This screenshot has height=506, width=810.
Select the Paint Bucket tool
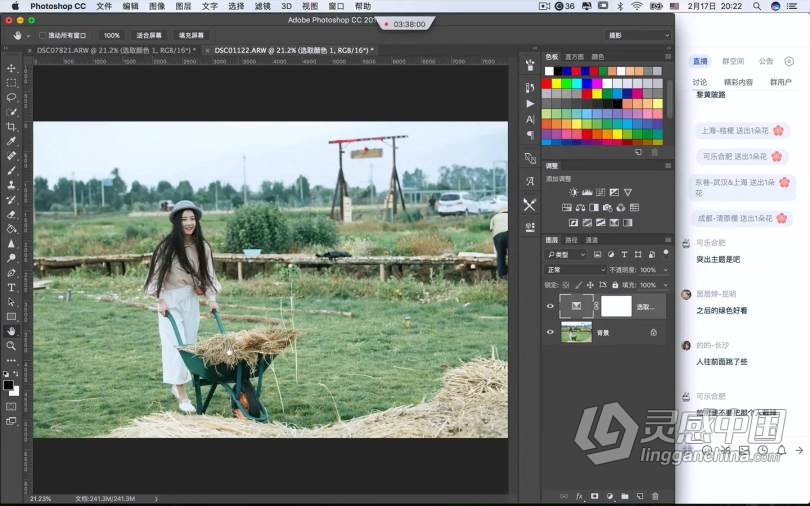click(11, 229)
